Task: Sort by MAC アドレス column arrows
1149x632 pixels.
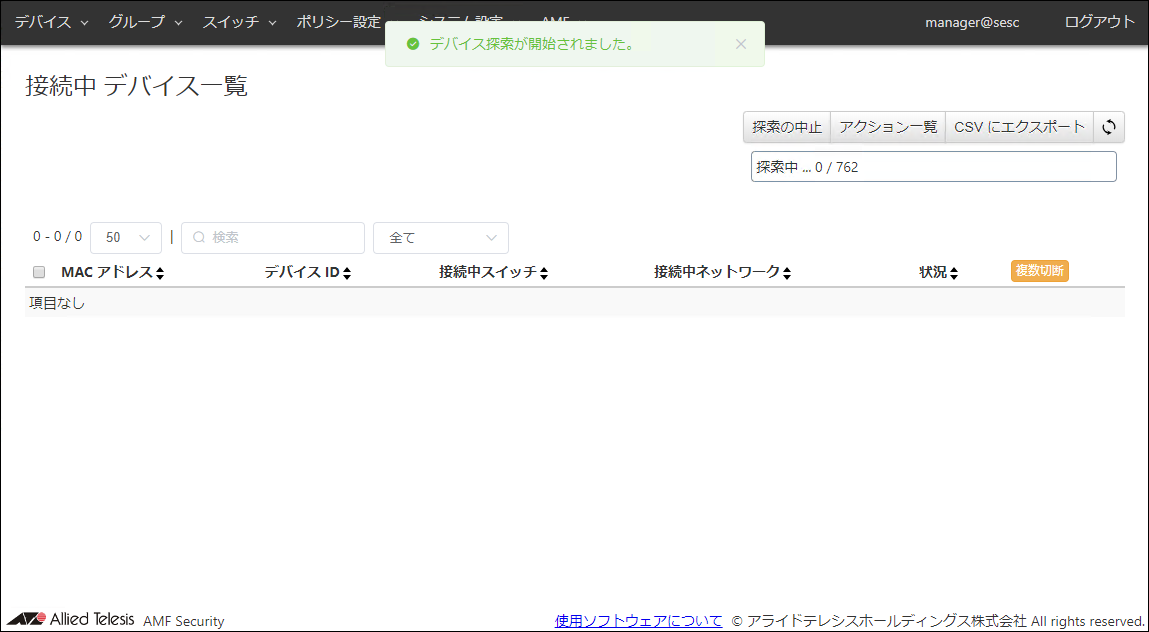Action: [x=159, y=273]
